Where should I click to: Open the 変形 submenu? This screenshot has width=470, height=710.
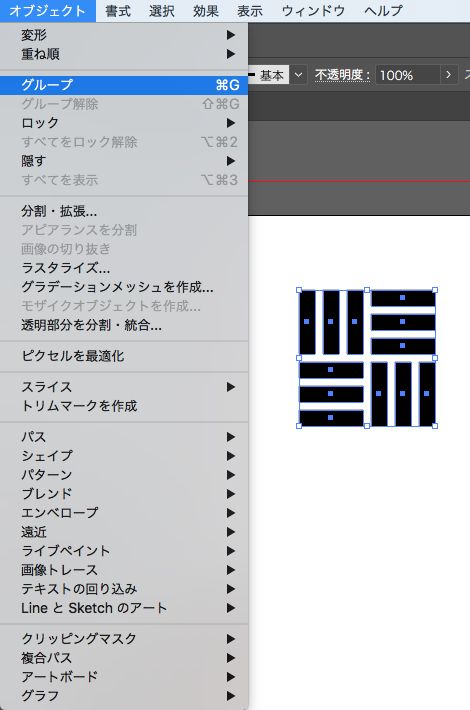pos(124,35)
